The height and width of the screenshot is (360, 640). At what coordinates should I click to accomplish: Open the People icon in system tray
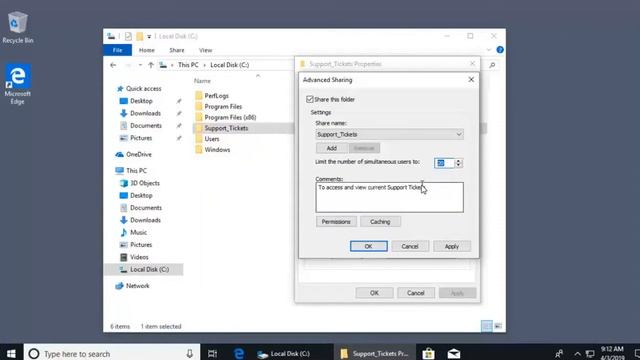point(559,353)
